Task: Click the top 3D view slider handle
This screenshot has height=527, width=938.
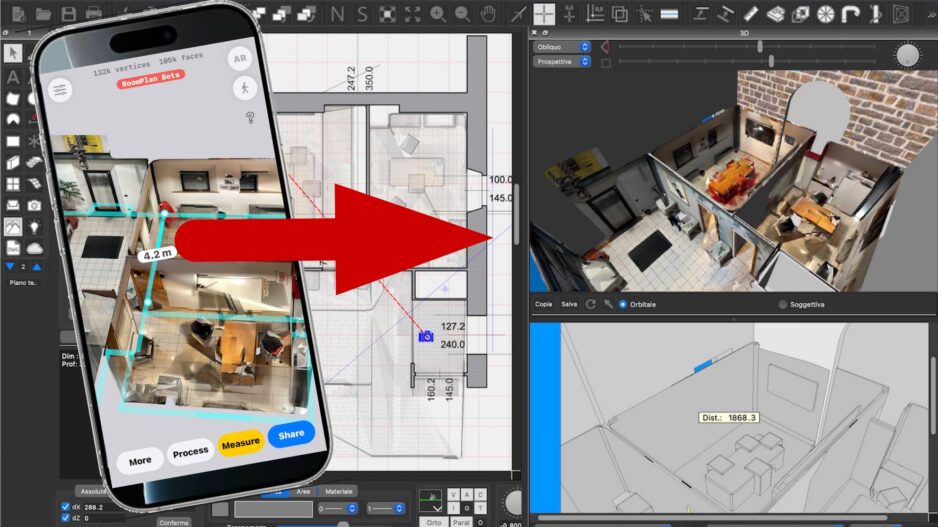Action: point(760,46)
